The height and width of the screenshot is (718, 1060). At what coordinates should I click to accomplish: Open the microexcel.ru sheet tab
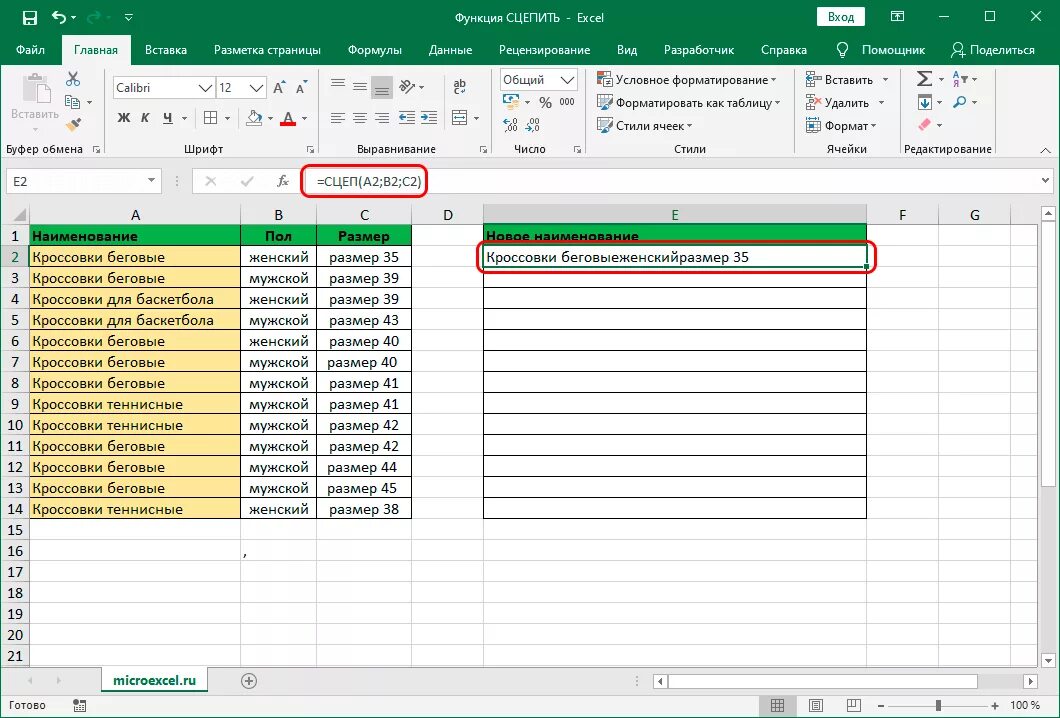click(x=154, y=680)
